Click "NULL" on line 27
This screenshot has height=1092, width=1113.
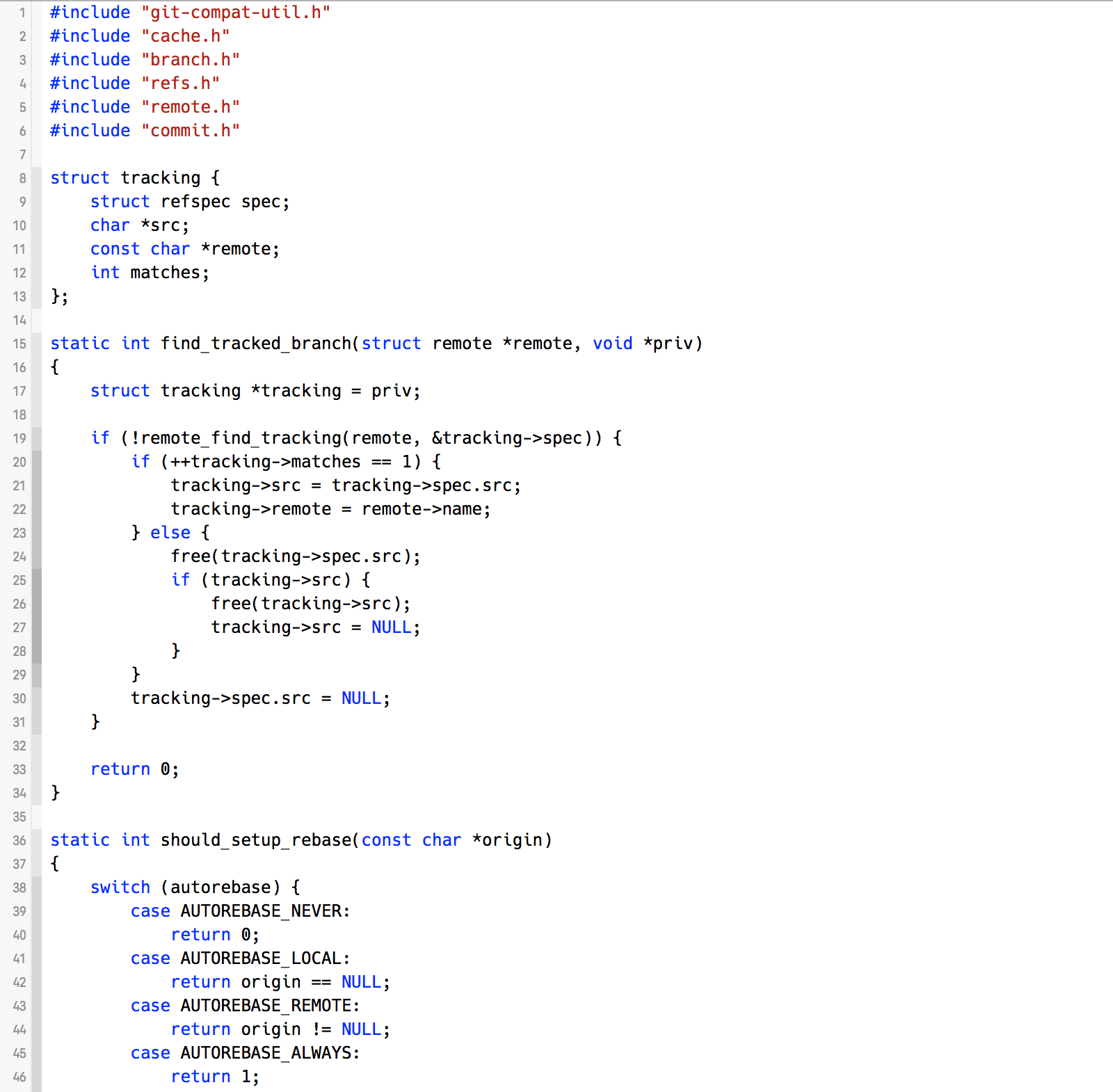pyautogui.click(x=391, y=627)
